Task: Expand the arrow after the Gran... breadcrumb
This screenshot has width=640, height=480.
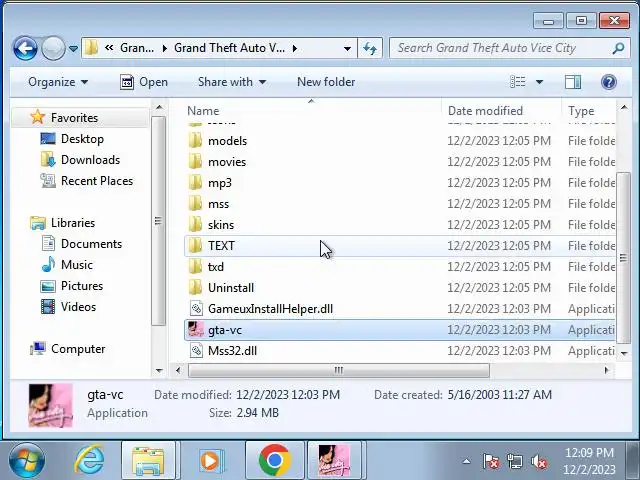Action: [164, 48]
